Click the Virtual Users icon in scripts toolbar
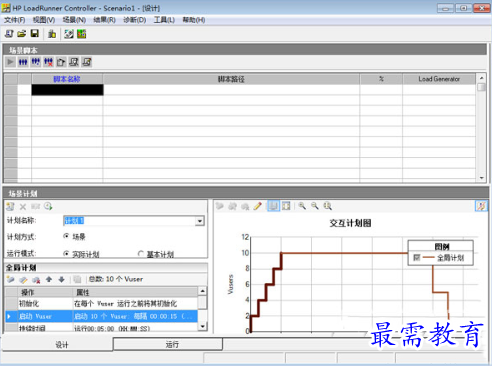492x366 pixels. click(x=23, y=62)
